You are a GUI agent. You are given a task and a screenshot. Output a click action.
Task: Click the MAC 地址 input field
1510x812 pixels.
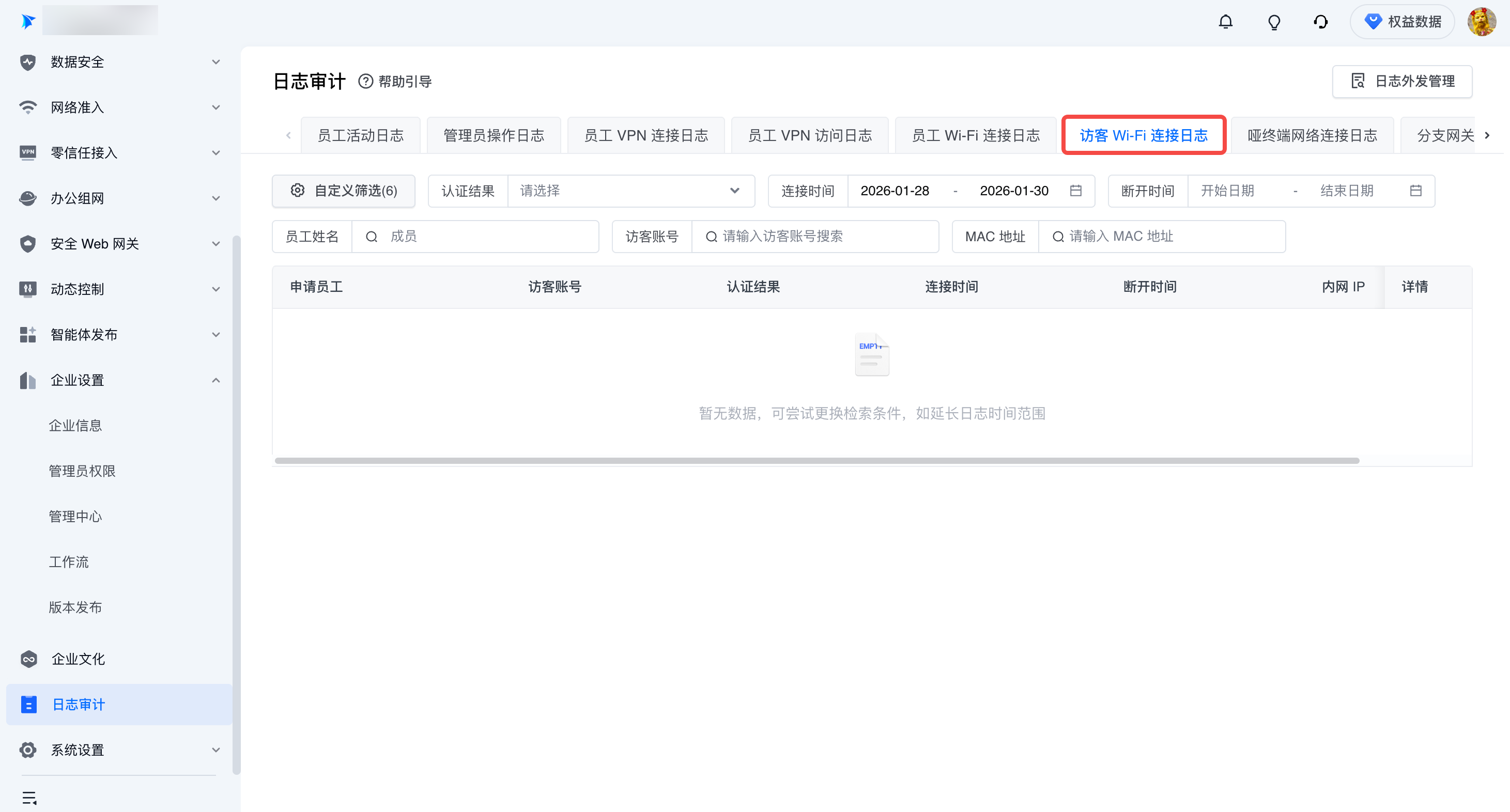pos(1162,236)
